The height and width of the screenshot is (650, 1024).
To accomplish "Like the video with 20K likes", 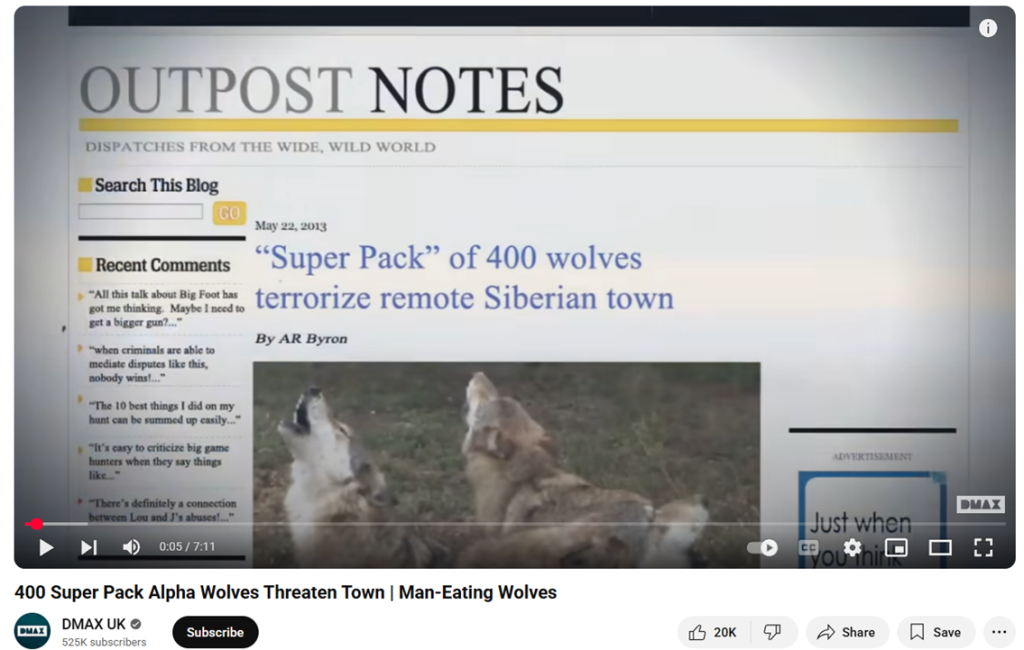I will (x=713, y=632).
